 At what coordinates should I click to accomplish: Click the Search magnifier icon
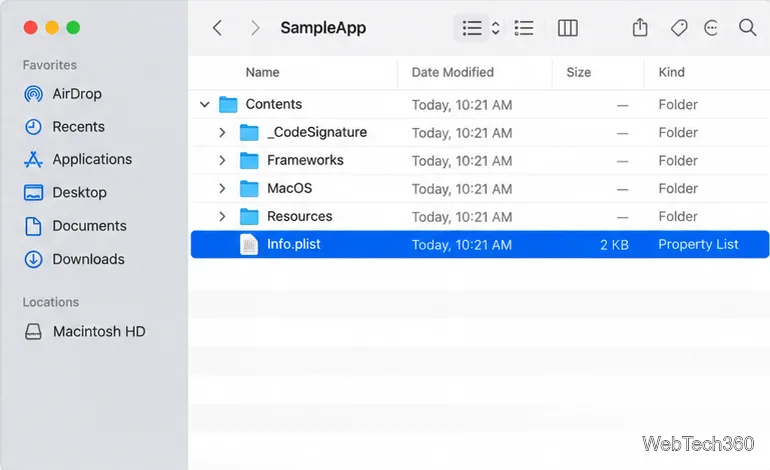click(x=747, y=28)
